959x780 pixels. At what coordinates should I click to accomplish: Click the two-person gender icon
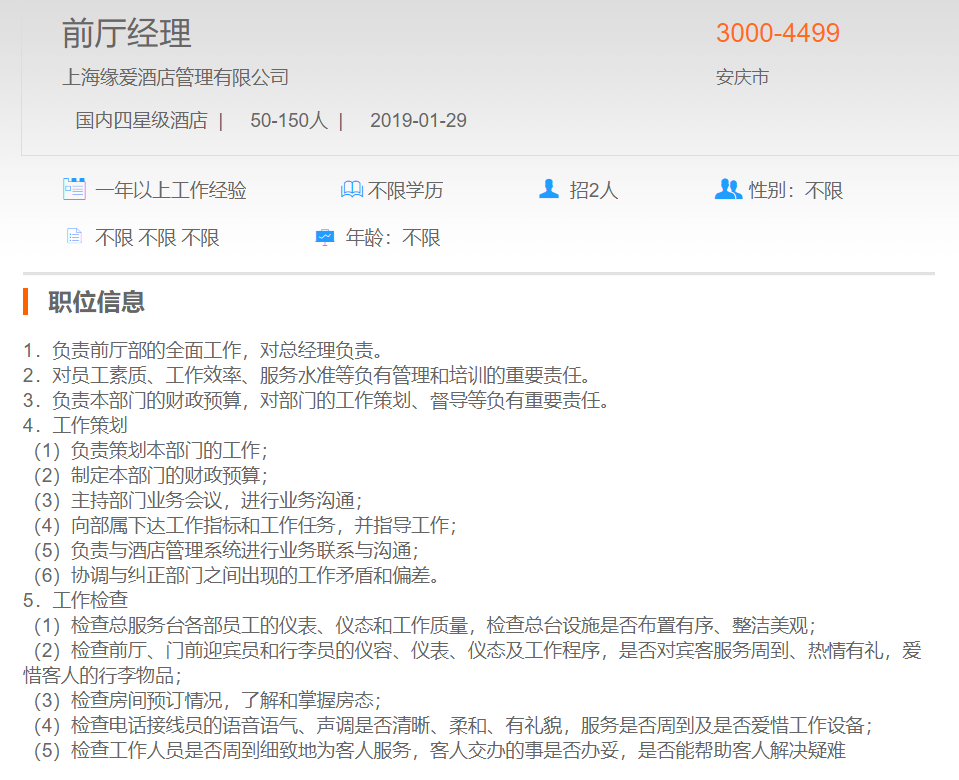pos(728,189)
